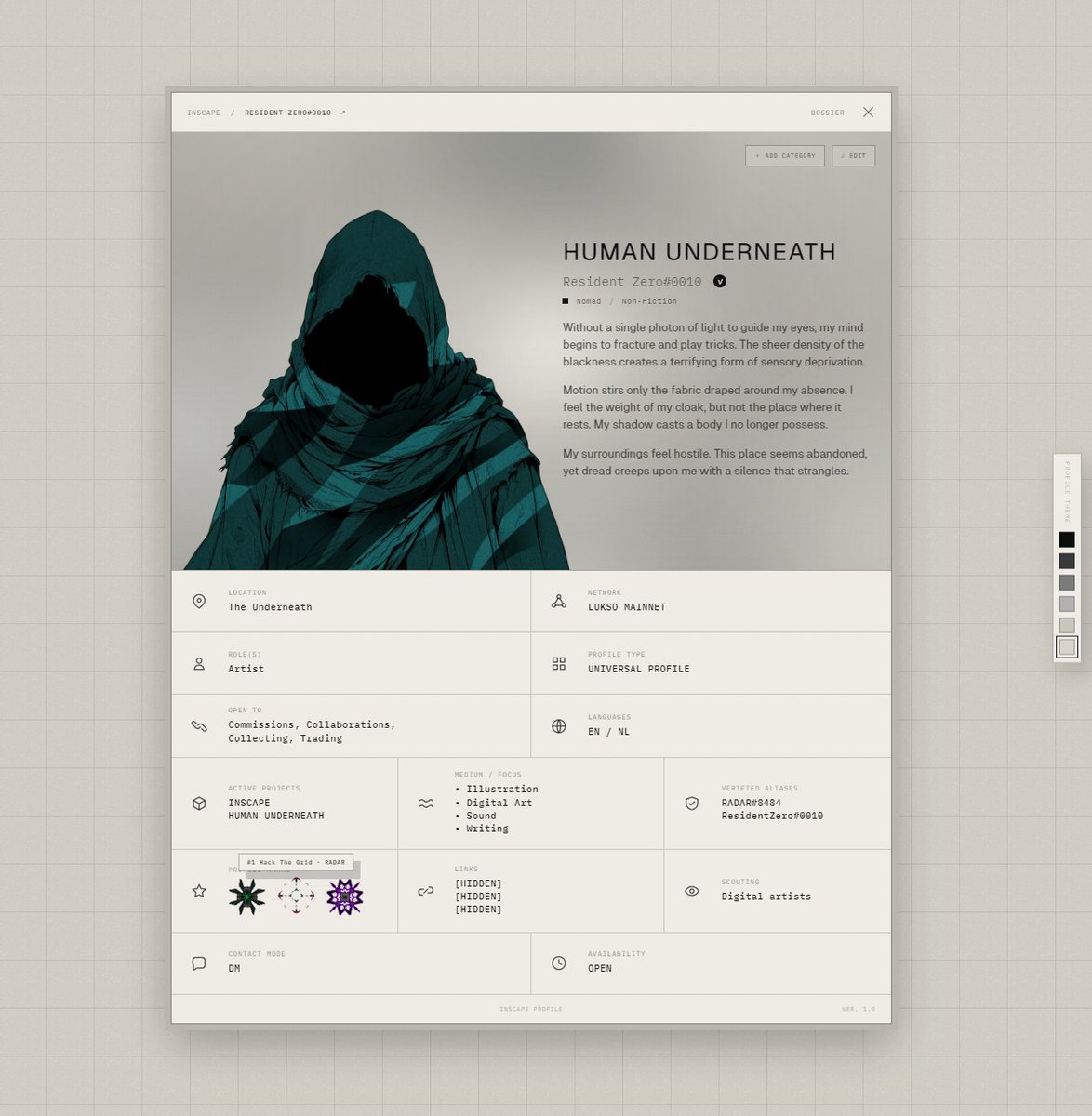This screenshot has width=1092, height=1116.
Task: Click the verified badge beside Resident Zero#0010
Action: pyautogui.click(x=720, y=281)
